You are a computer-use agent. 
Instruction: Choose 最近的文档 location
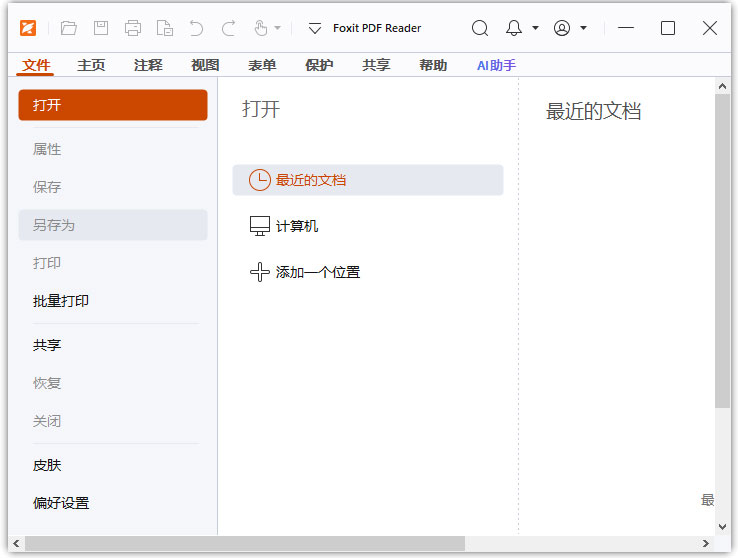(x=368, y=180)
